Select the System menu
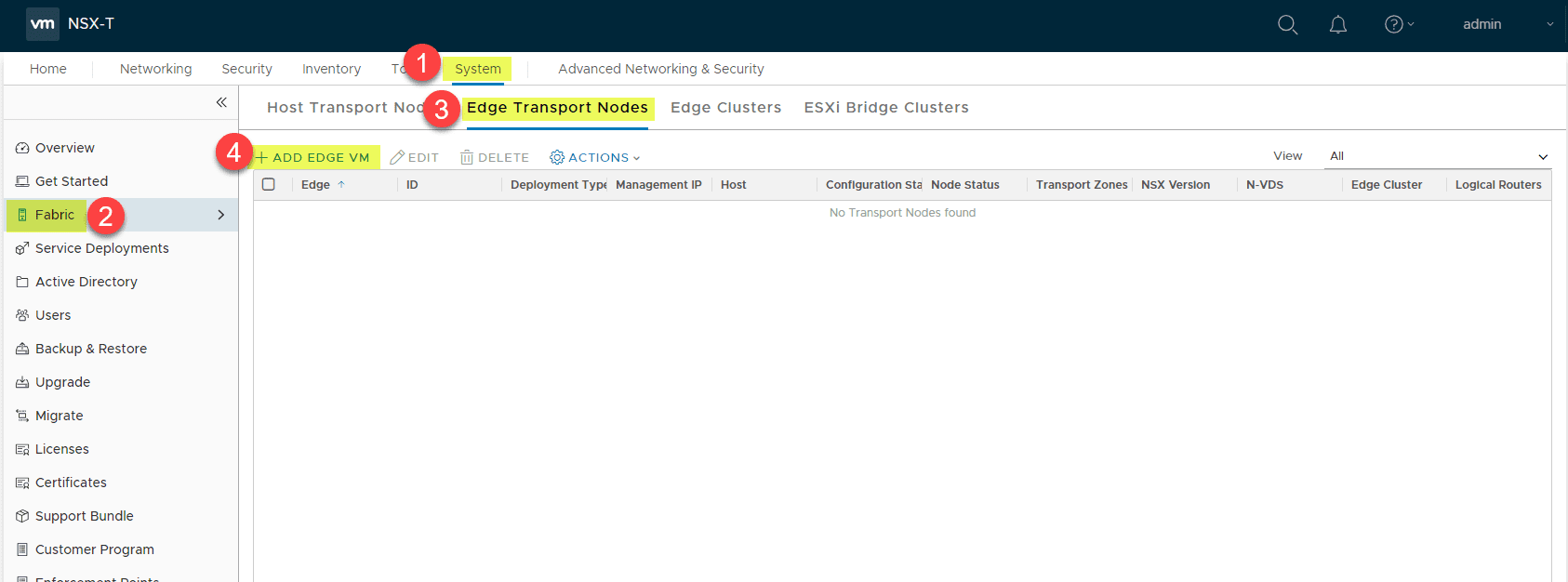This screenshot has width=1568, height=582. (x=478, y=69)
